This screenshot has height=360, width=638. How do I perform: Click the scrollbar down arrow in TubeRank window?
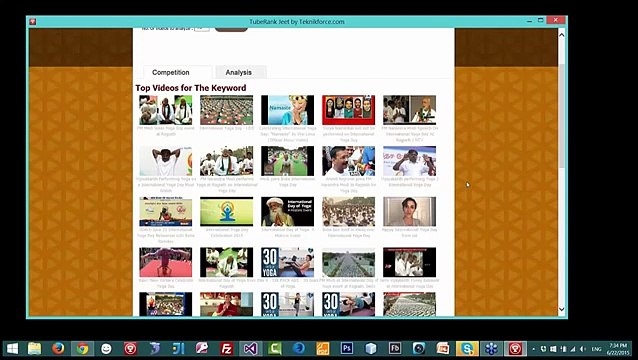tap(562, 310)
